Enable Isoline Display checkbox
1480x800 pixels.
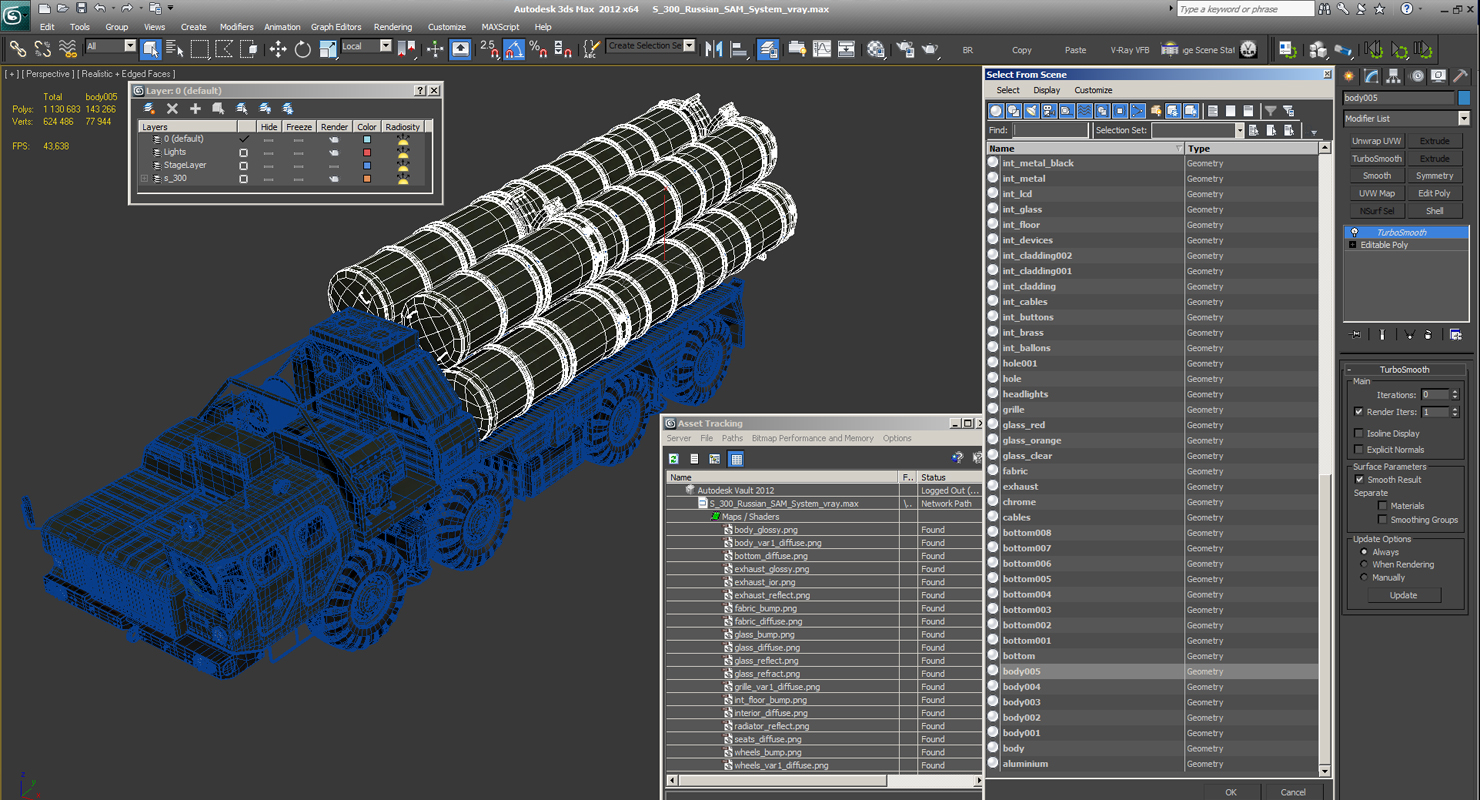click(1358, 434)
